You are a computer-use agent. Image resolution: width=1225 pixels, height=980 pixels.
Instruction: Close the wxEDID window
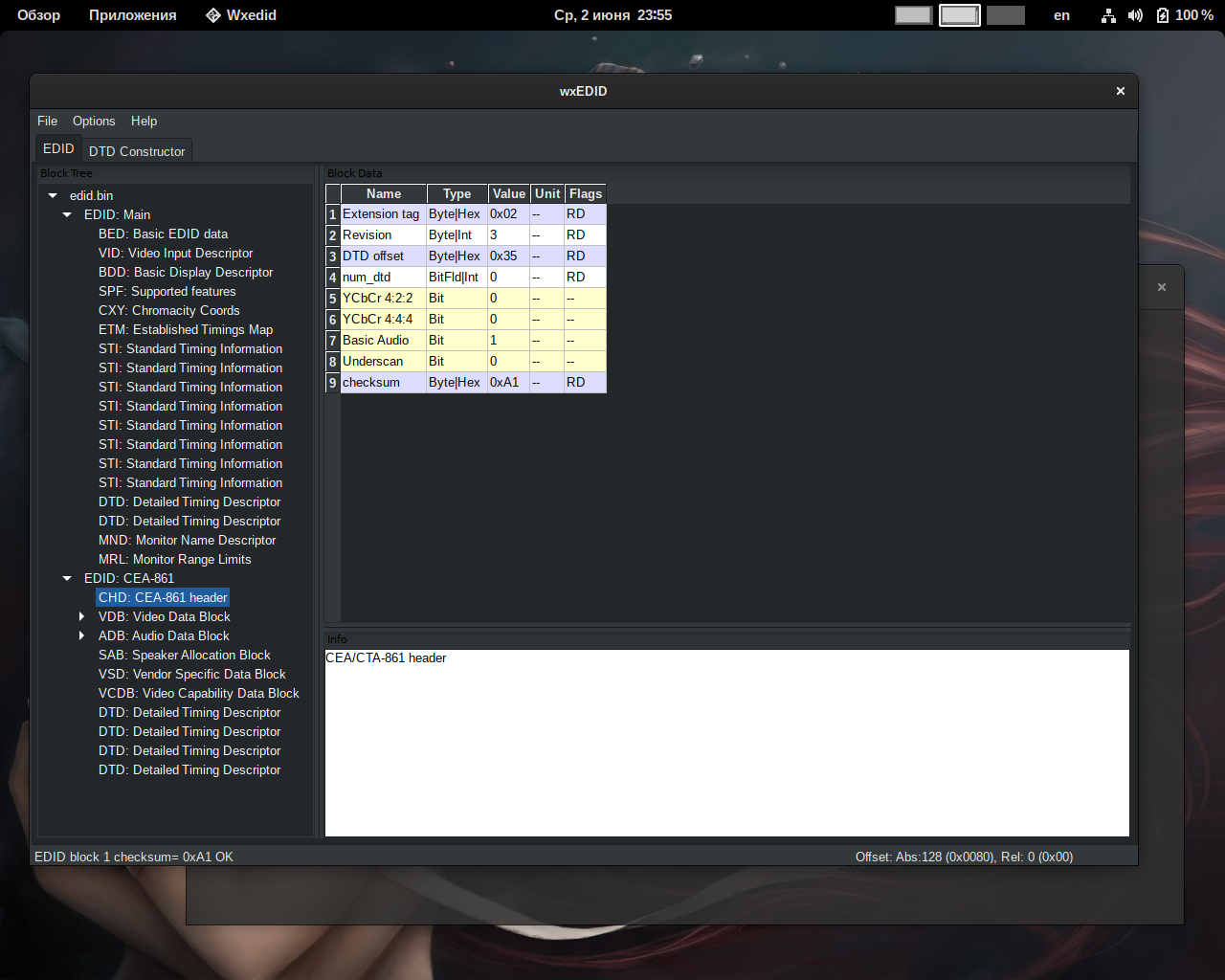pos(1120,91)
